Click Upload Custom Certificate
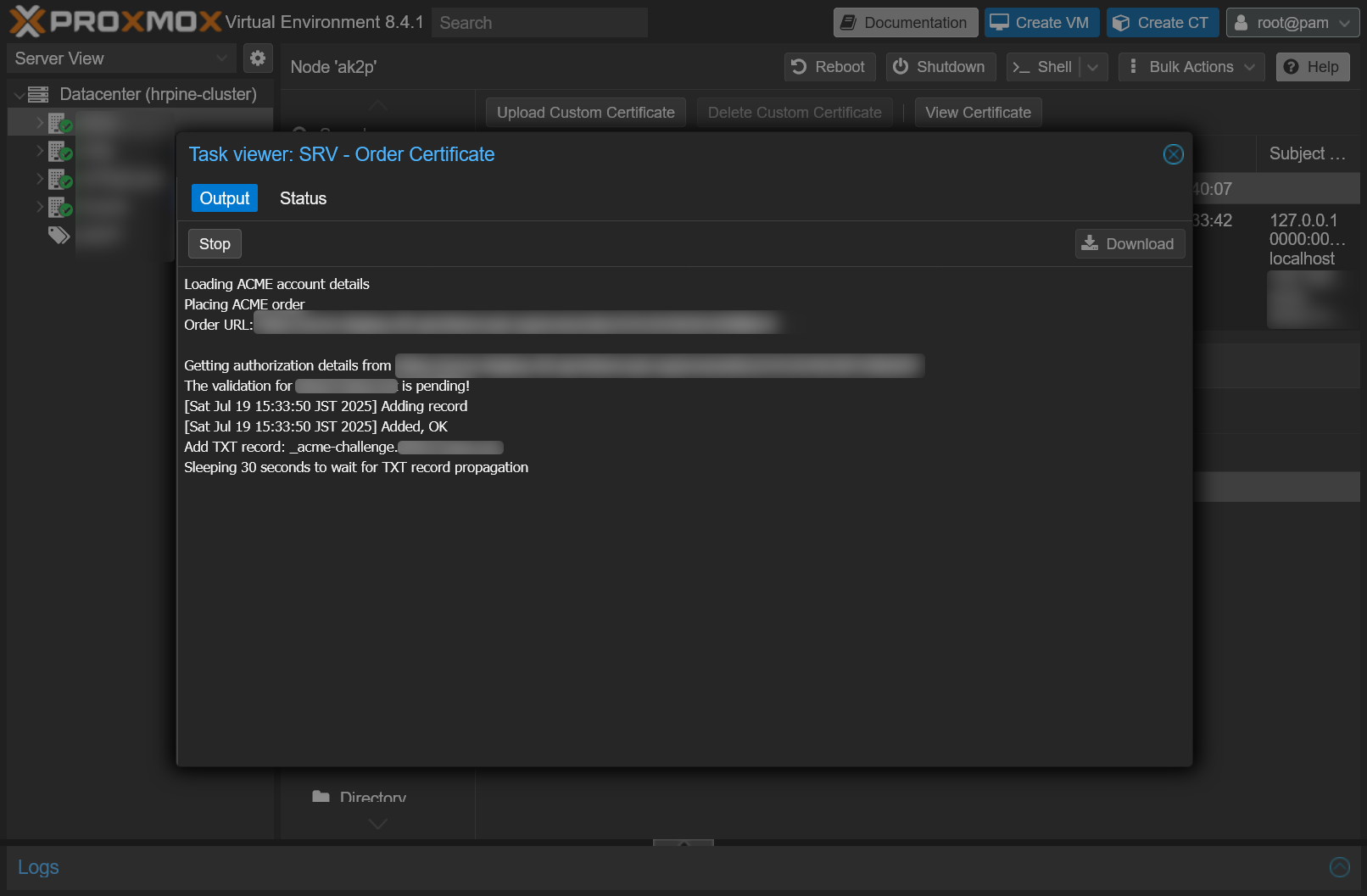1367x896 pixels. [x=586, y=113]
